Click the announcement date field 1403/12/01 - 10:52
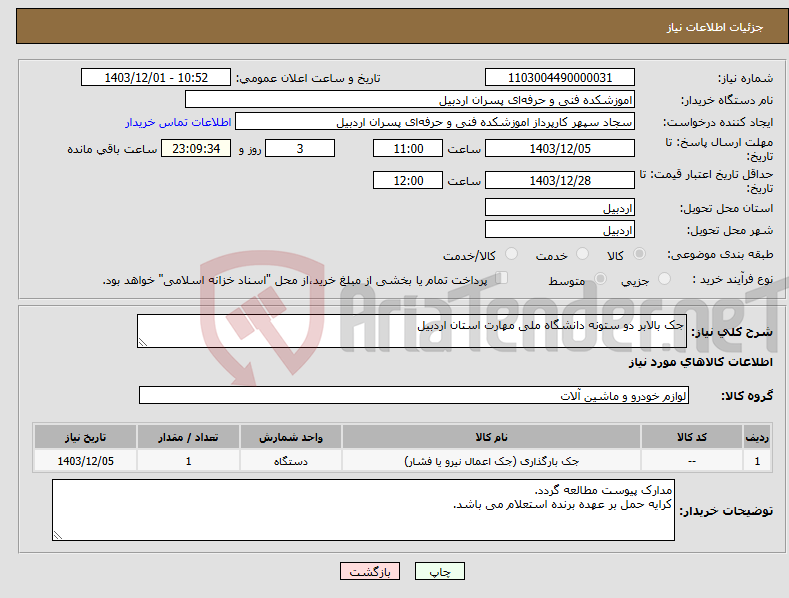Image resolution: width=789 pixels, height=598 pixels. click(156, 78)
